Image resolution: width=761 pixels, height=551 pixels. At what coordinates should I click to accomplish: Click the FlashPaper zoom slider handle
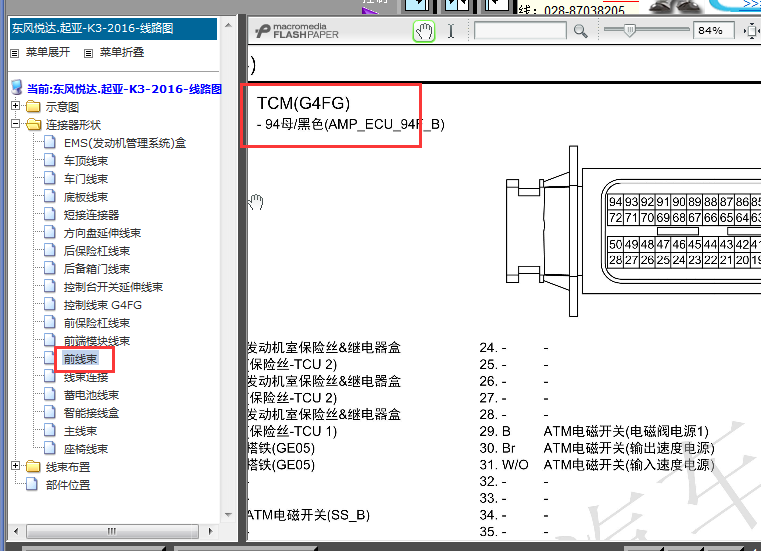(629, 30)
